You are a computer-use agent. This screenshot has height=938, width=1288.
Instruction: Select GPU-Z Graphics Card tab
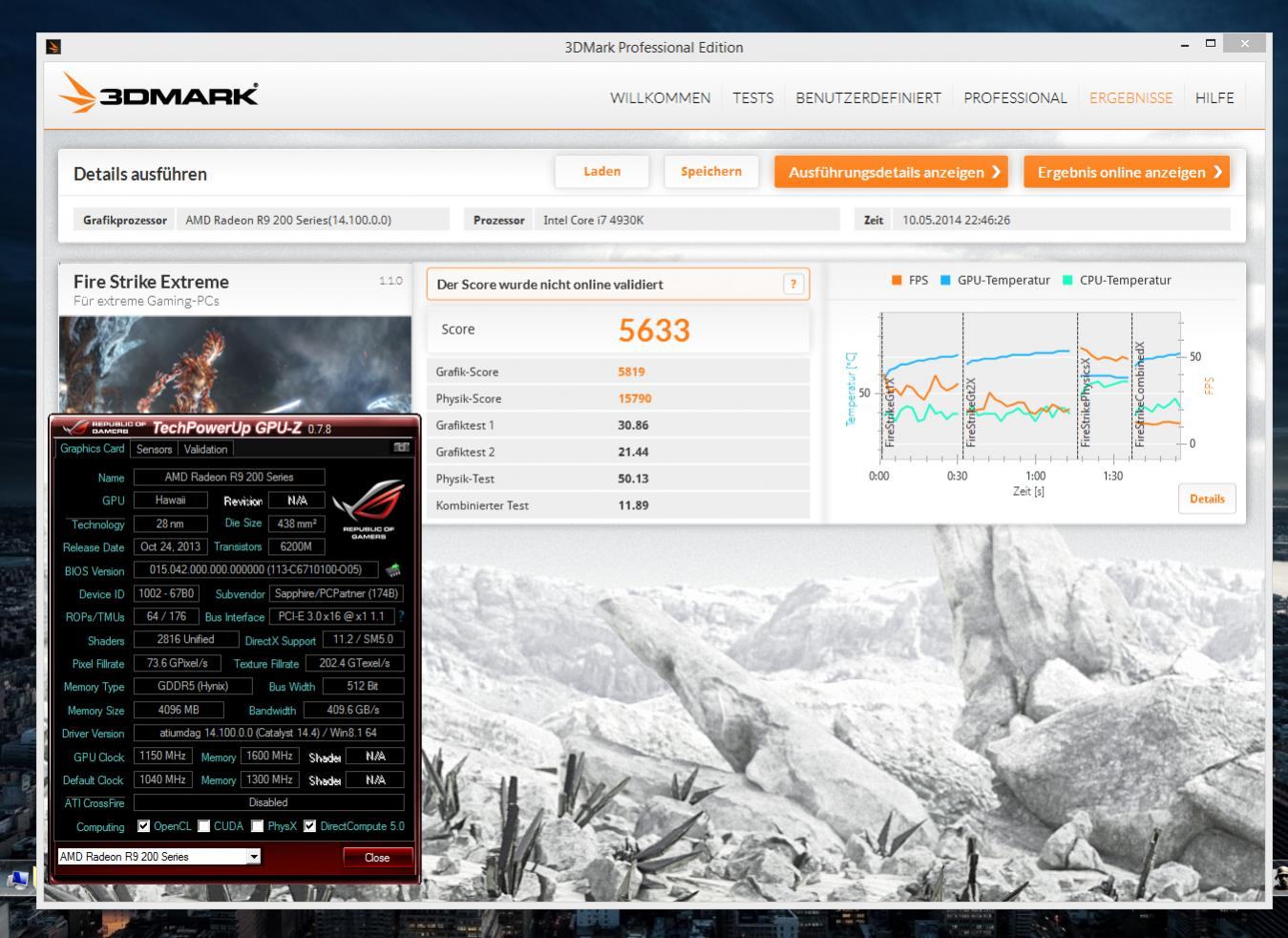pyautogui.click(x=93, y=448)
